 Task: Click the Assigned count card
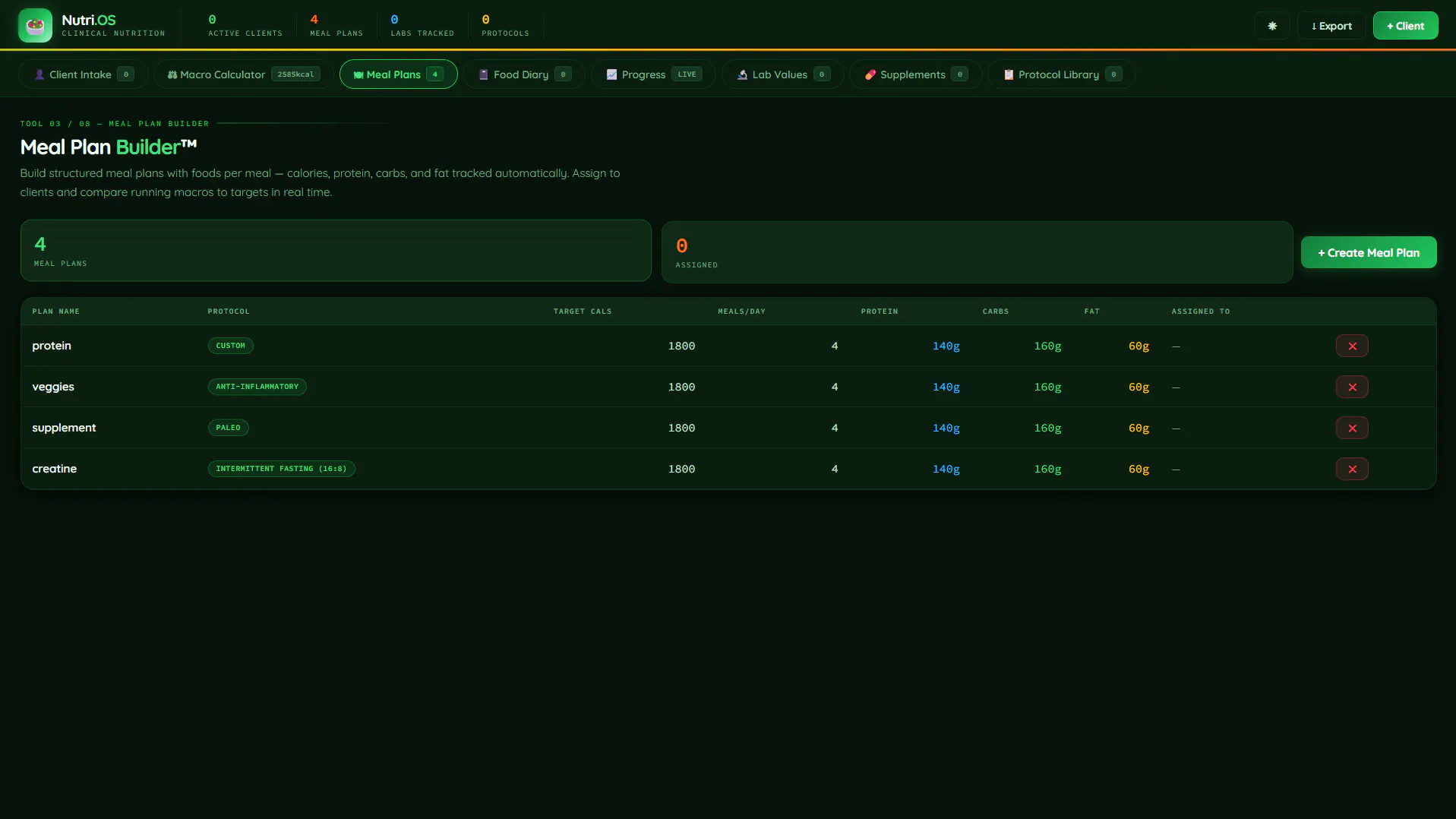pyautogui.click(x=977, y=252)
